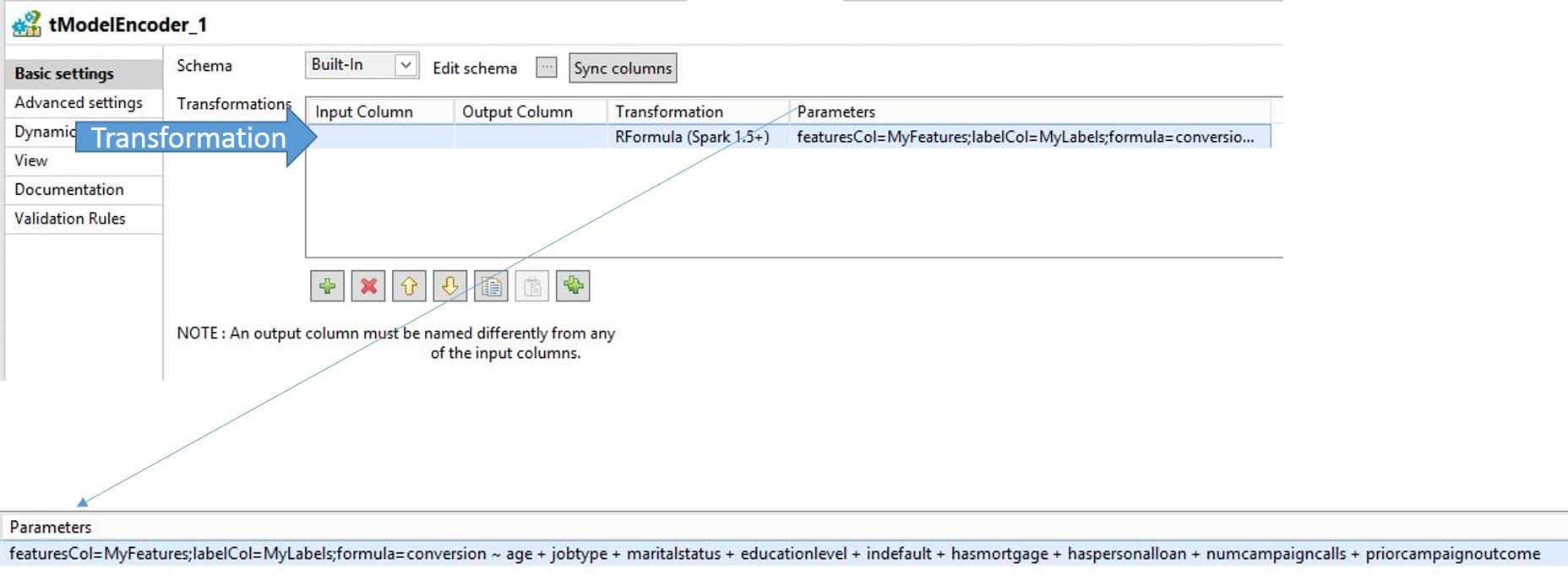Image resolution: width=1568 pixels, height=580 pixels.
Task: Click the Parameters cell starting with featuresCol
Action: pyautogui.click(x=1025, y=137)
